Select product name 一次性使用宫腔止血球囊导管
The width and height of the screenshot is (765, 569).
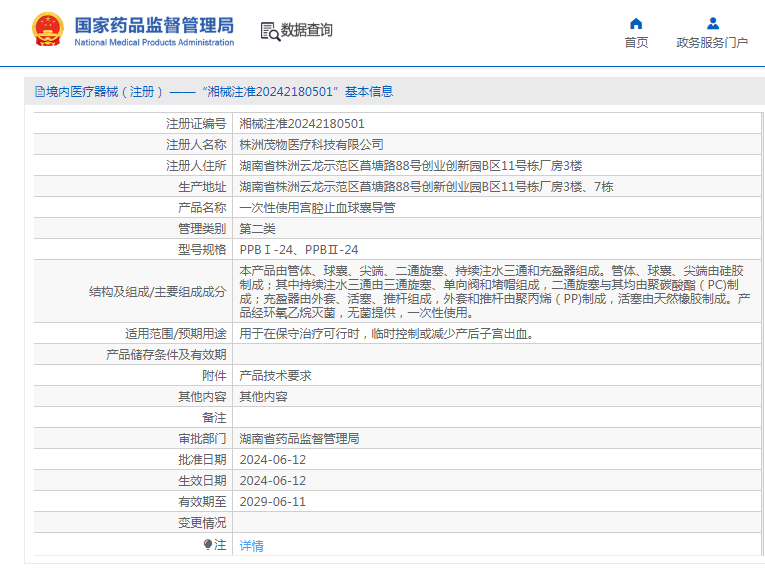(x=317, y=208)
